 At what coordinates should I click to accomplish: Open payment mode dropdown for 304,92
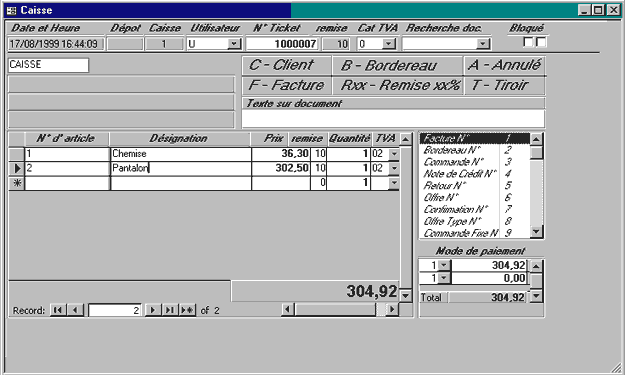coord(444,265)
